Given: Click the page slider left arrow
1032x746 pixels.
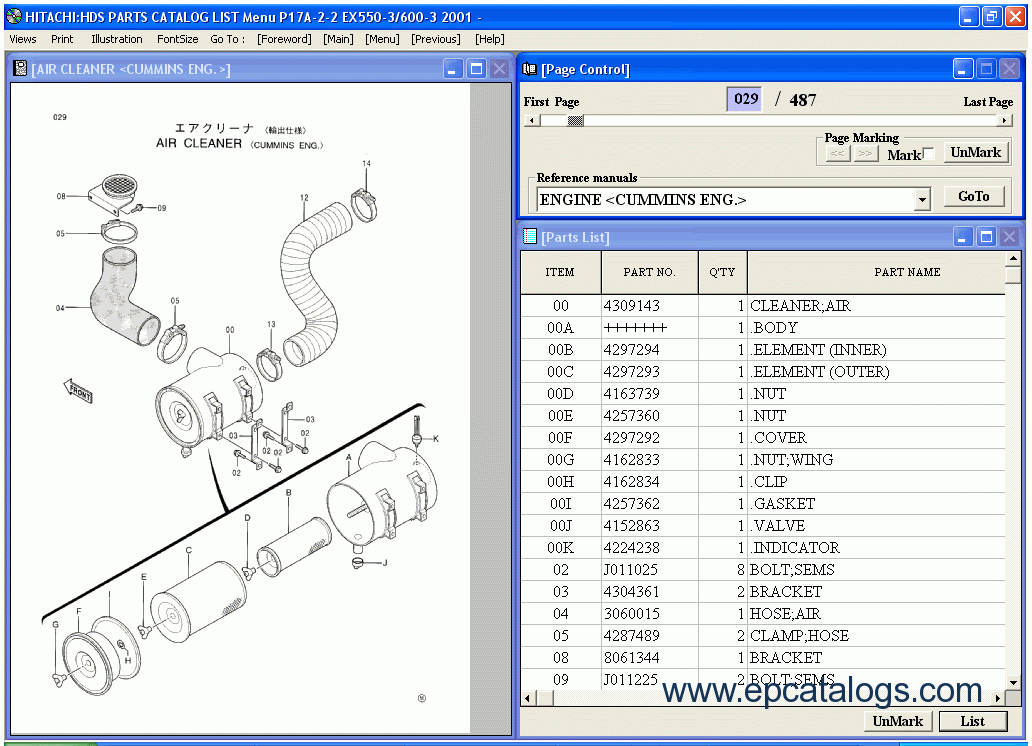Looking at the screenshot, I should 532,120.
